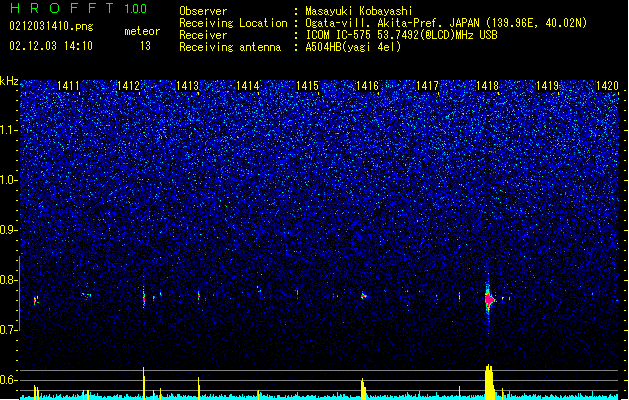The width and height of the screenshot is (629, 400).
Task: Click the 0.9 kHz frequency label
Action: [9, 230]
